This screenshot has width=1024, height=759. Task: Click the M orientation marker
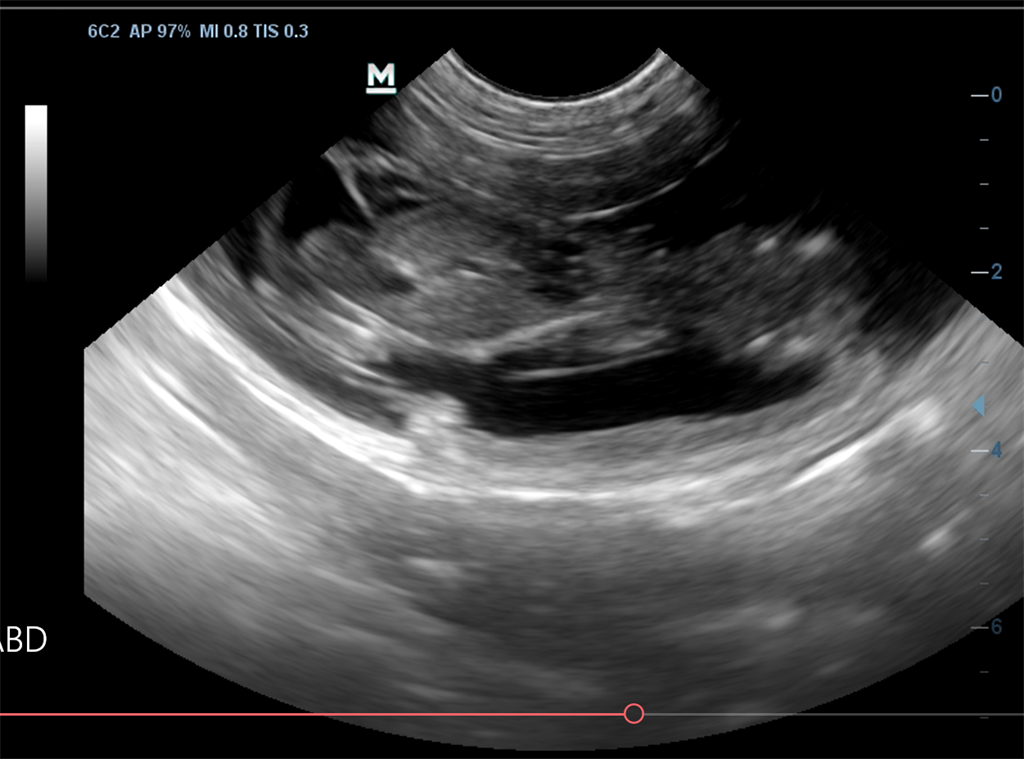click(x=381, y=78)
